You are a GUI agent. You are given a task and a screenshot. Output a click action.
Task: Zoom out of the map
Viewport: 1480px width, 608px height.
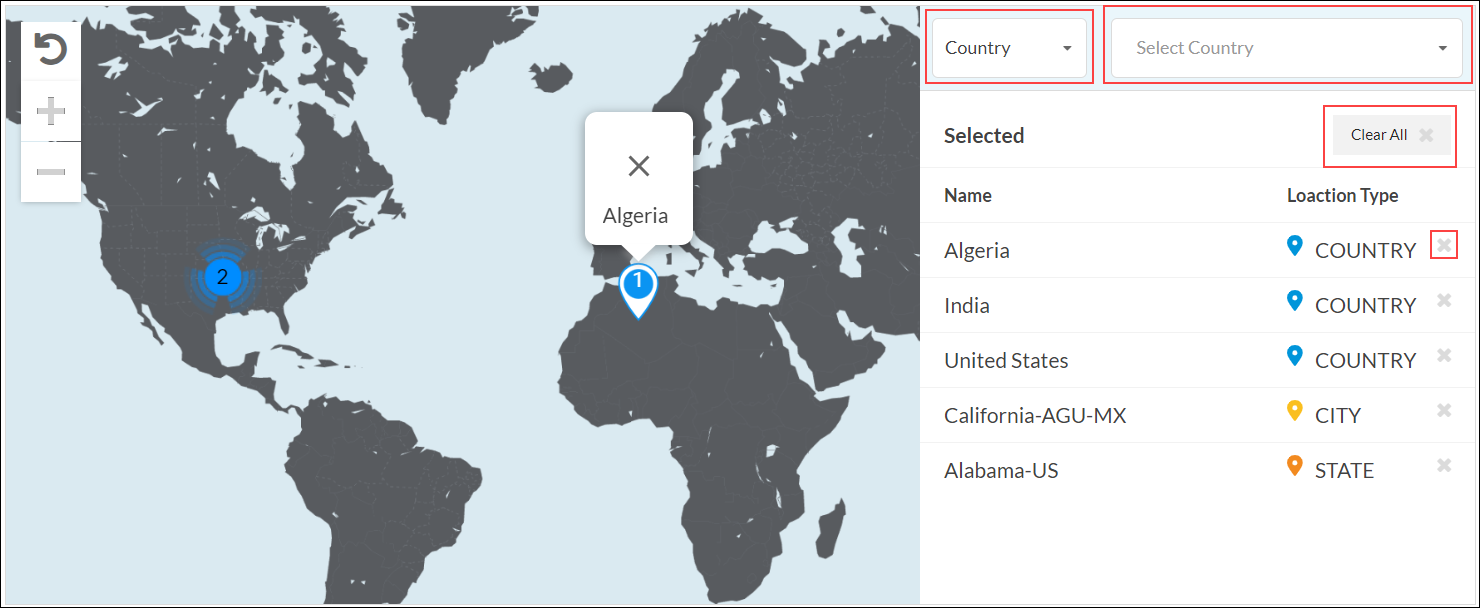50,172
